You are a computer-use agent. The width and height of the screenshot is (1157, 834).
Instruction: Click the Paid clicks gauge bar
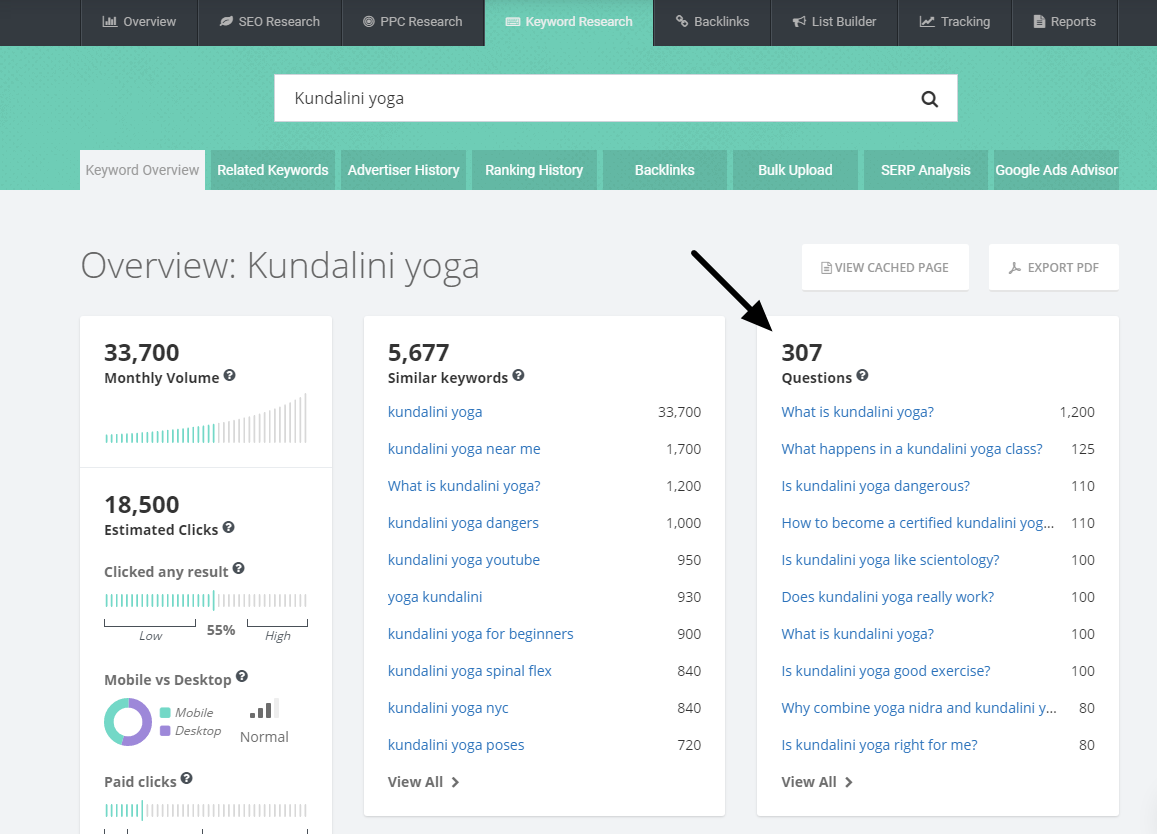tap(206, 810)
